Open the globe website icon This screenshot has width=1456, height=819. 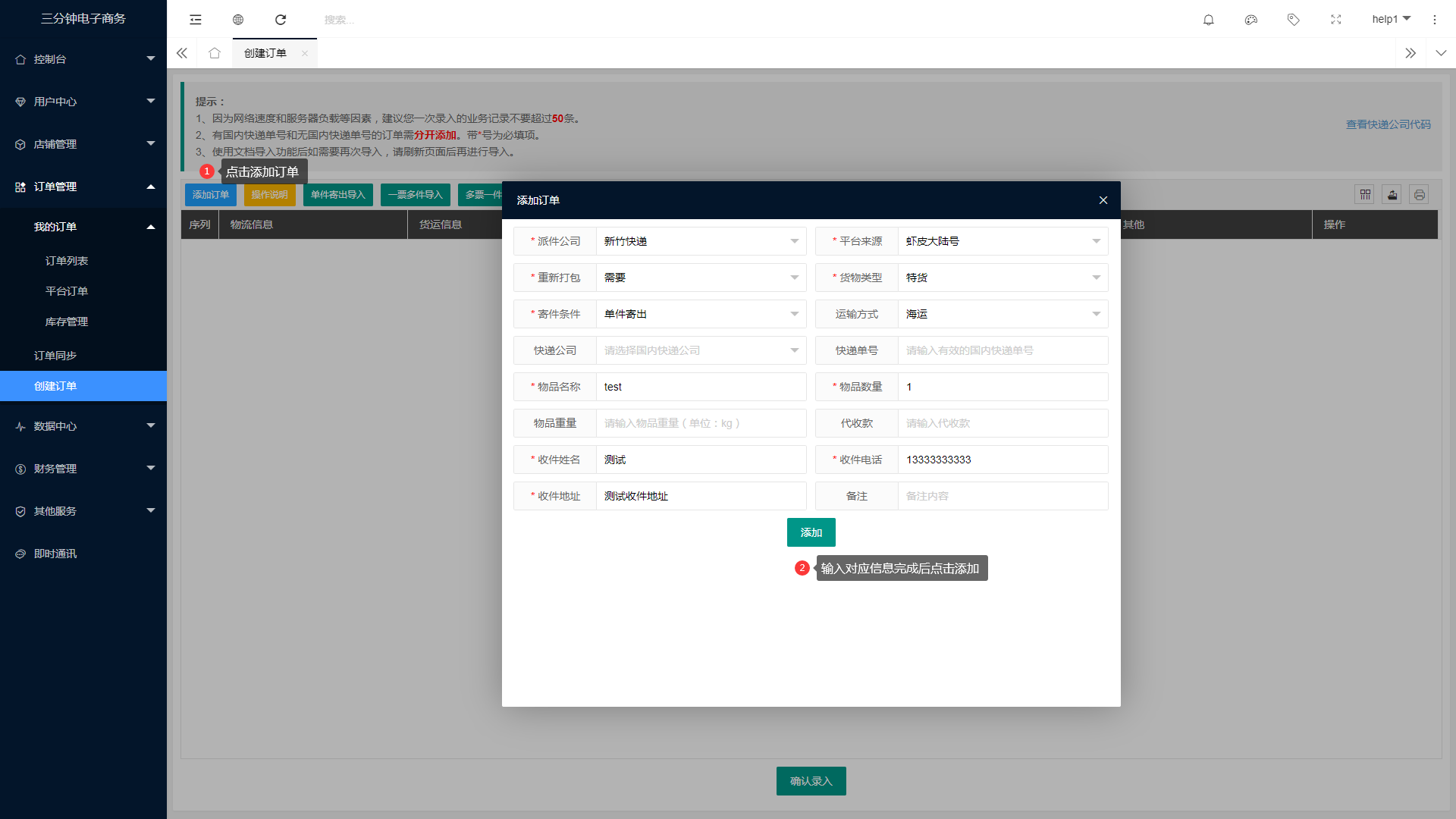coord(238,20)
